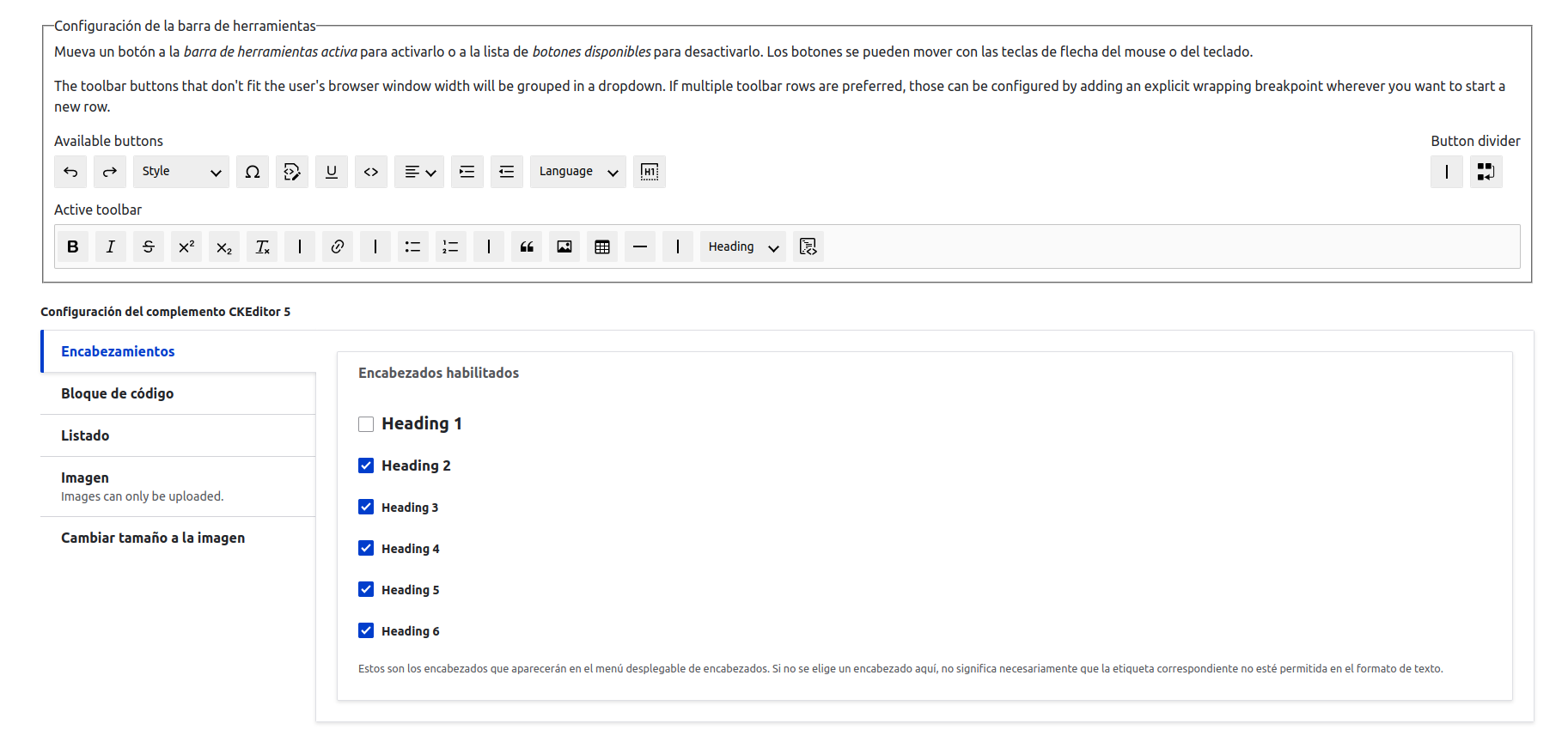Pick the Special characters omega button
This screenshot has width=1568, height=730.
(x=253, y=172)
